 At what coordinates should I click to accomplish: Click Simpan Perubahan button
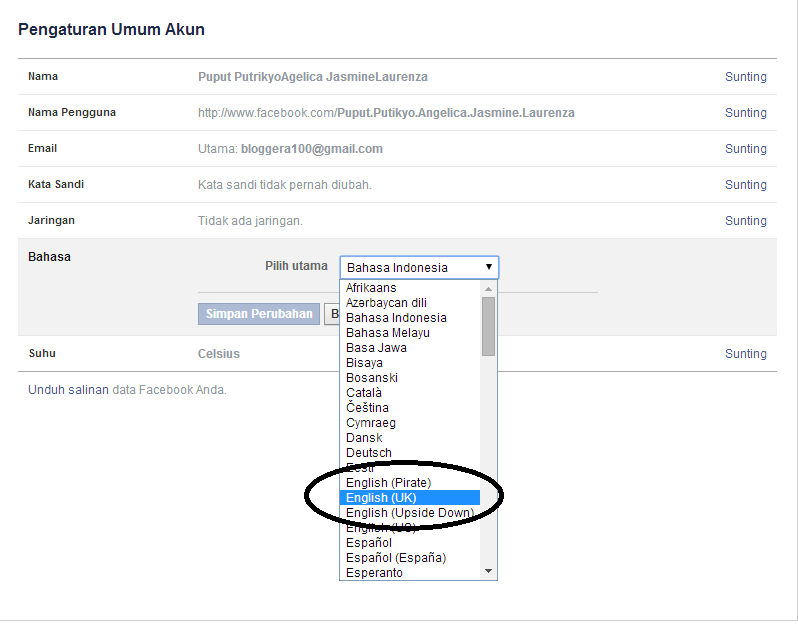(x=259, y=314)
